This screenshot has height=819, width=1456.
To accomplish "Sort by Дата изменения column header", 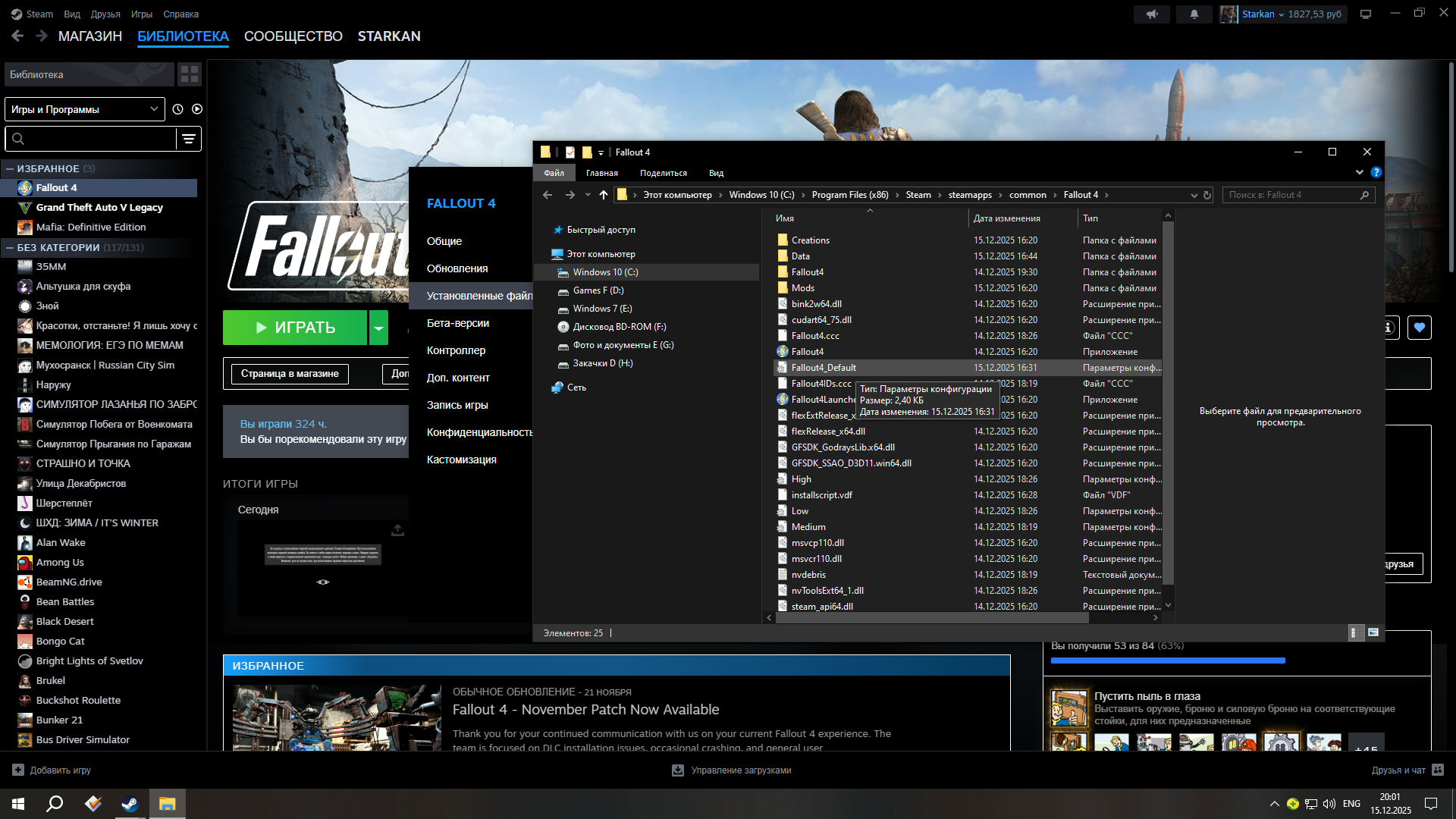I will coord(1007,218).
